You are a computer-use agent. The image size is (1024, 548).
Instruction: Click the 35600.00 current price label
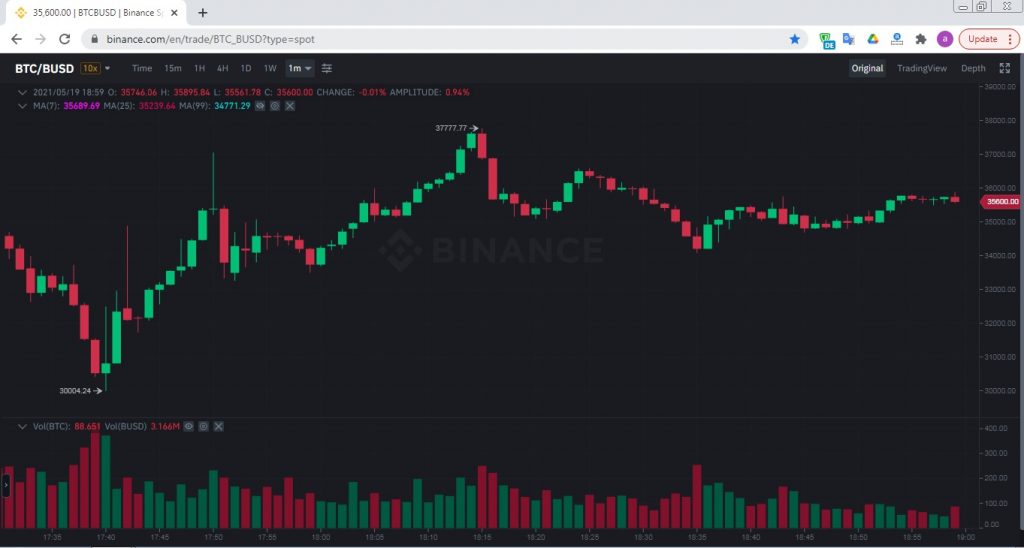1000,202
